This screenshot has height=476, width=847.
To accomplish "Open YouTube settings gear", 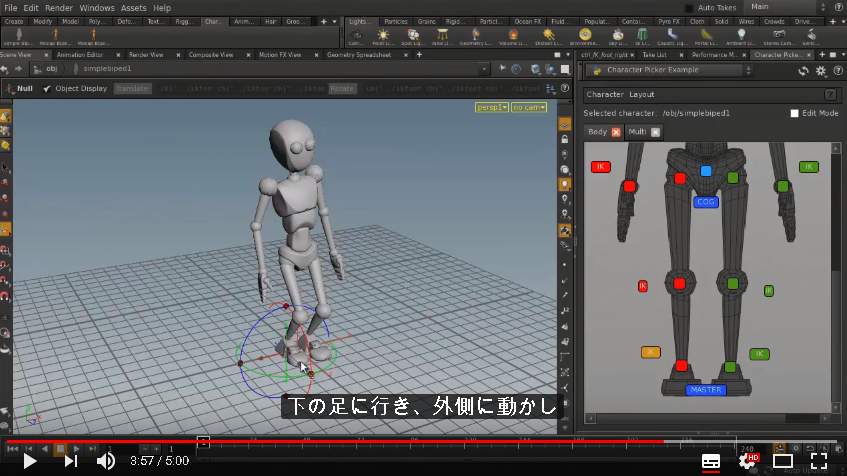I will (748, 461).
